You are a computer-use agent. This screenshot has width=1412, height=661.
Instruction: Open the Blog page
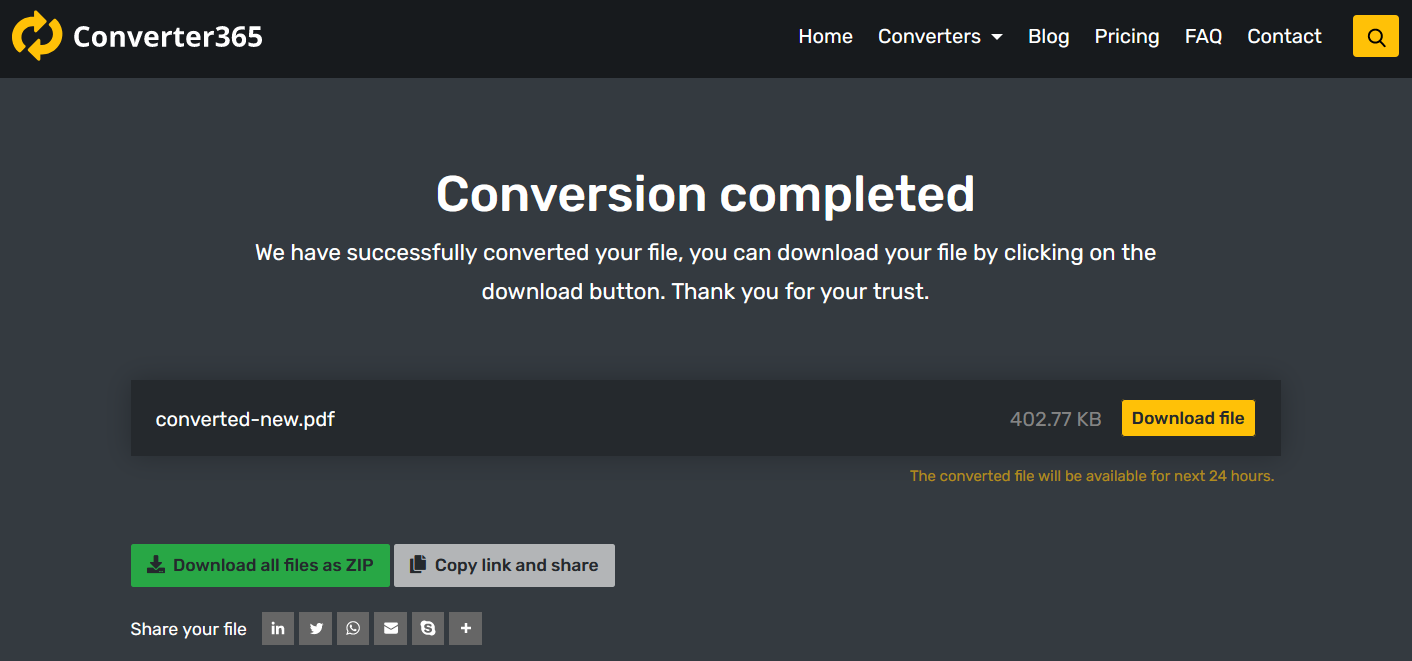1048,37
